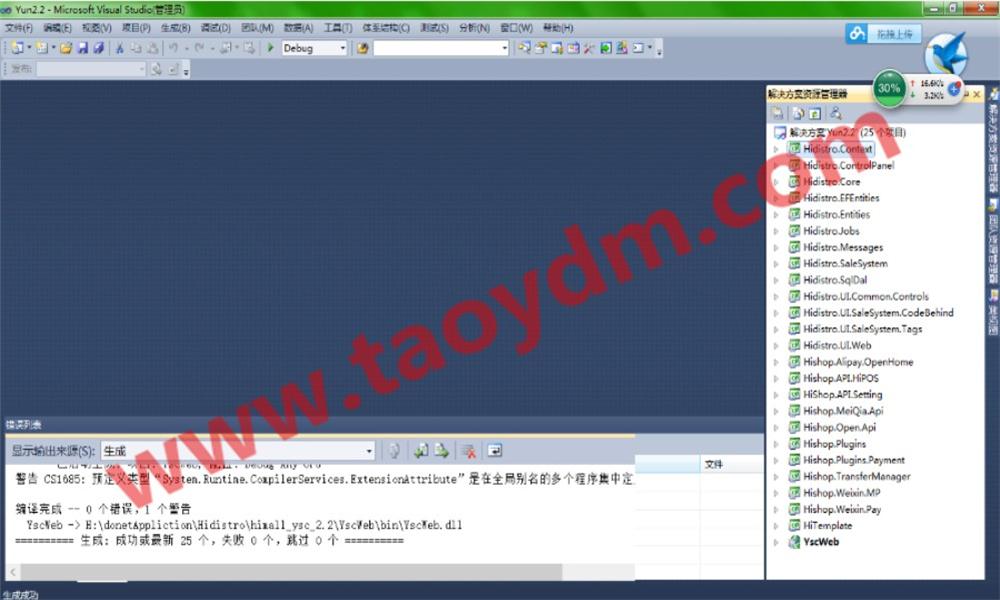Viewport: 1000px width, 600px height.
Task: Select the Hishop.Plugins.Payment project
Action: pyautogui.click(x=853, y=460)
